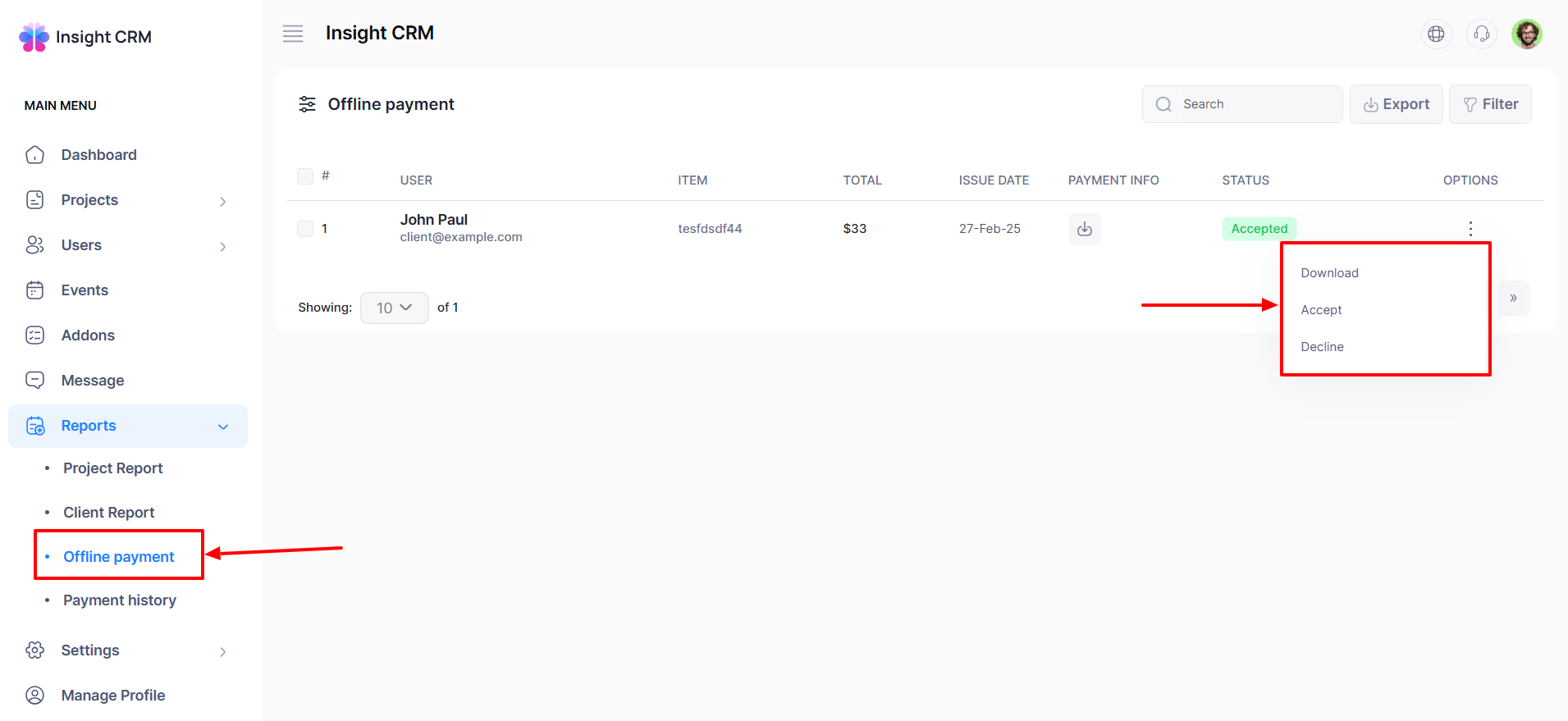Click the Export button
The width and height of the screenshot is (1568, 721).
tap(1396, 104)
